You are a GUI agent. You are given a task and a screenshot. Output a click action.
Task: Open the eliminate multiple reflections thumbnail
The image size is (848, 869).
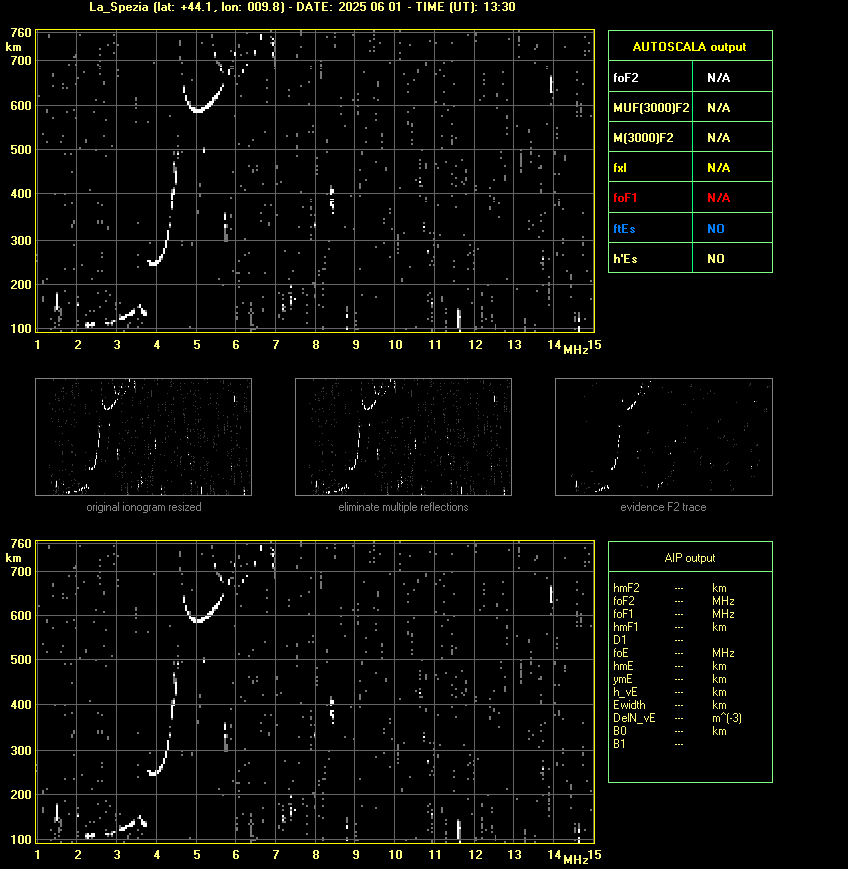tap(403, 437)
